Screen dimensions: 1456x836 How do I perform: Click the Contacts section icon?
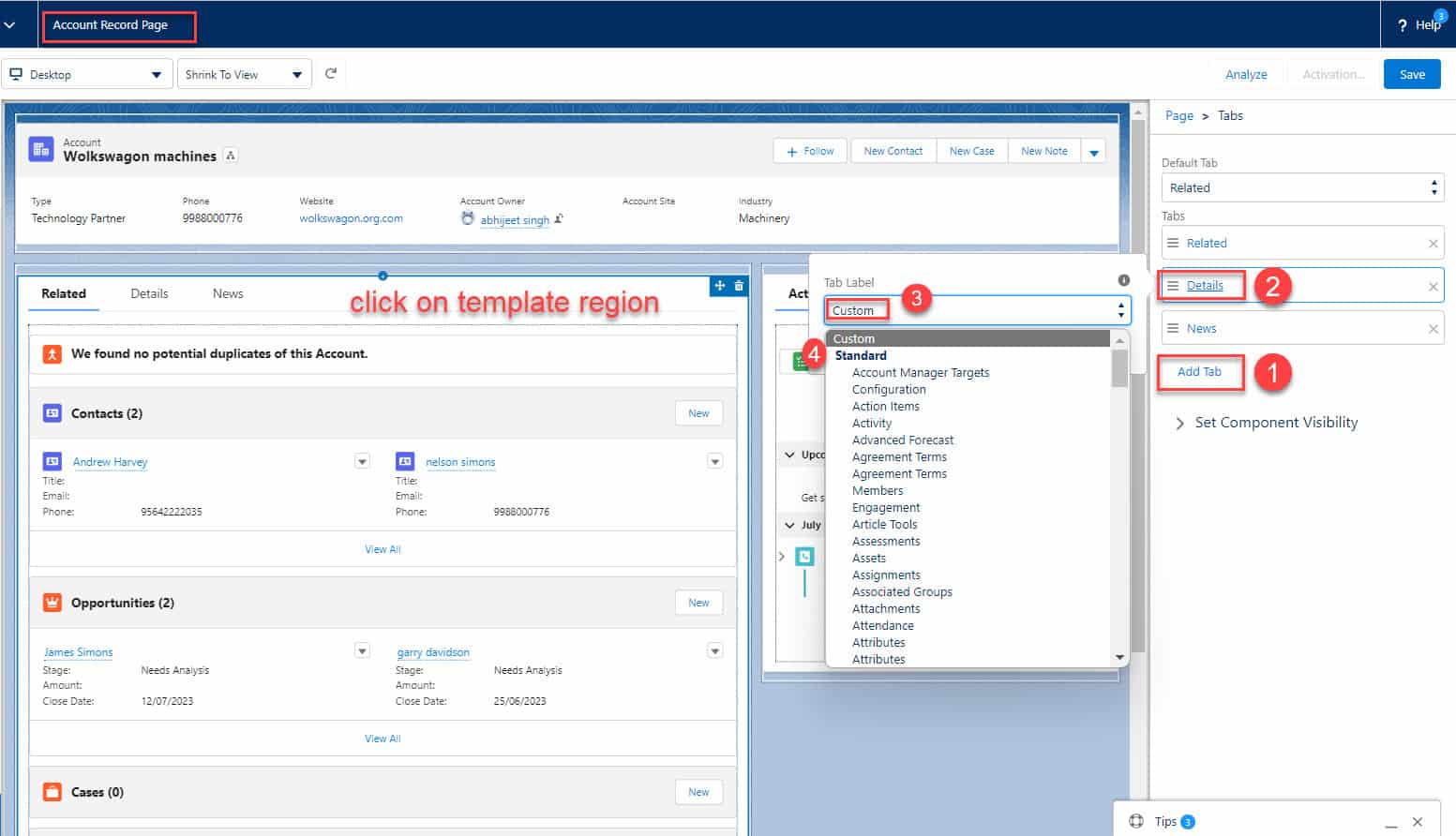coord(53,412)
